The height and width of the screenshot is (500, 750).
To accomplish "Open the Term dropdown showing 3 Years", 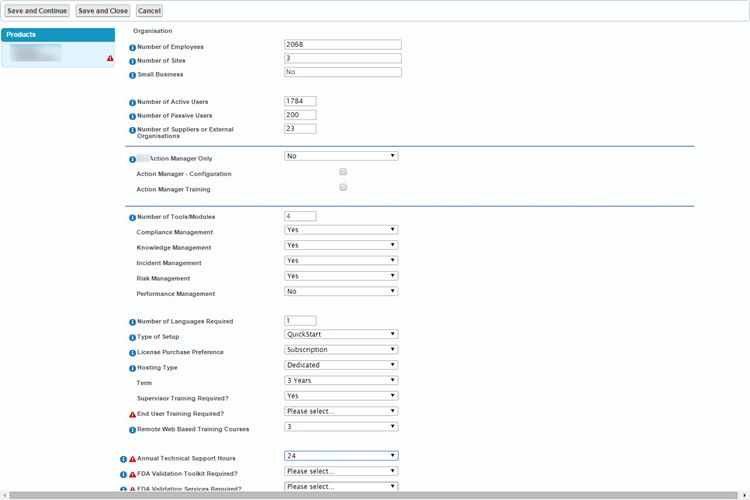I will pos(341,380).
